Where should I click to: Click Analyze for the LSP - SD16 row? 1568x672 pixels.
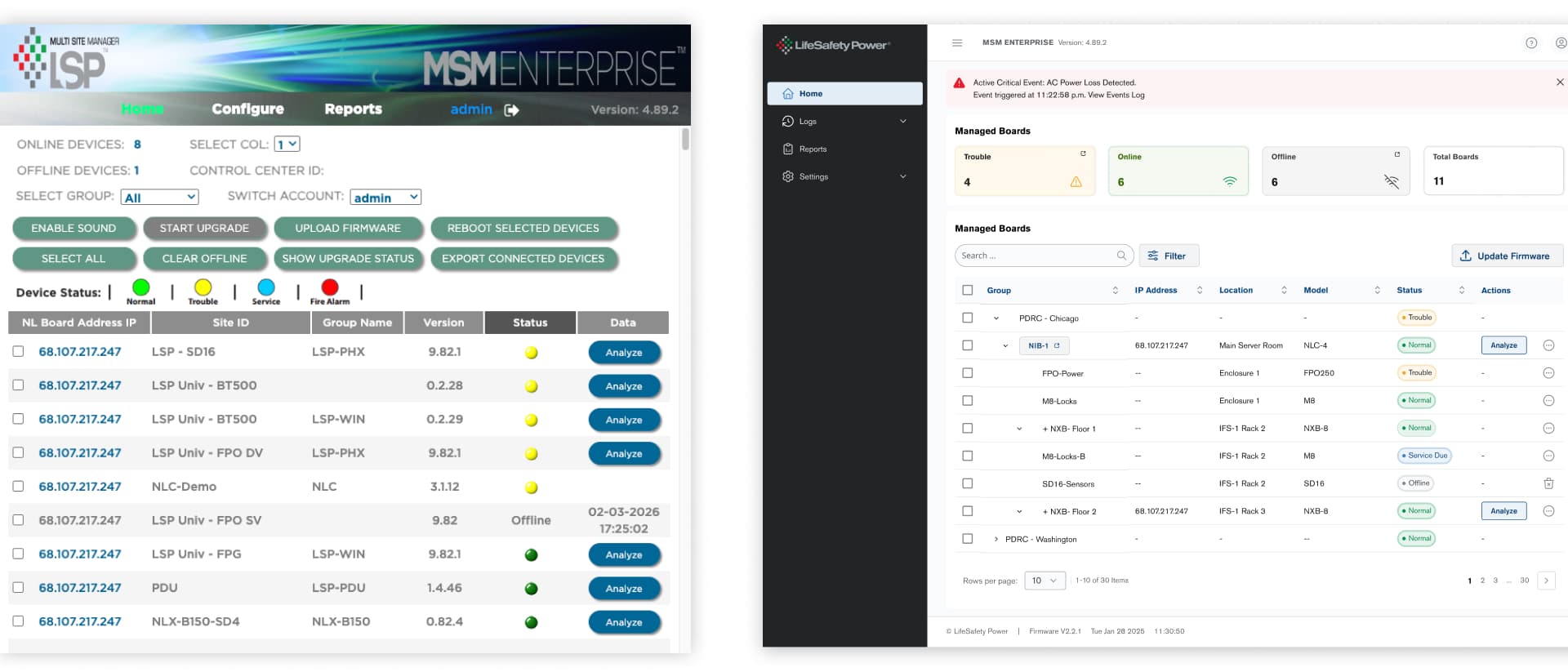[624, 353]
